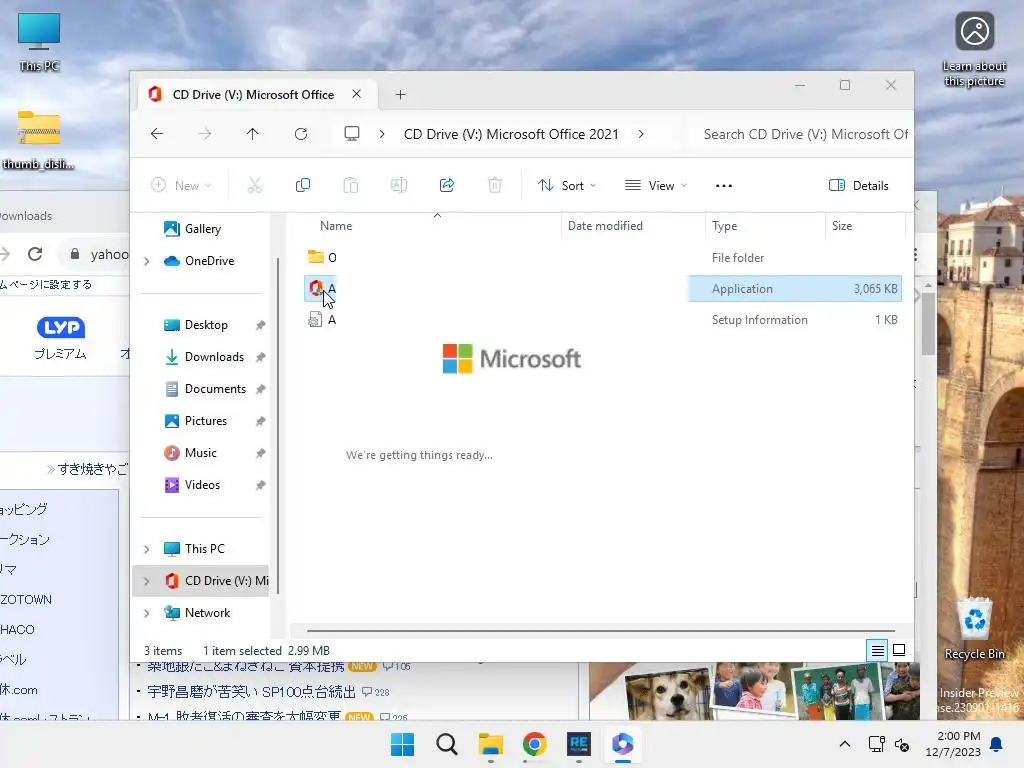Click the address bar path text
This screenshot has width=1024, height=768.
coord(511,134)
